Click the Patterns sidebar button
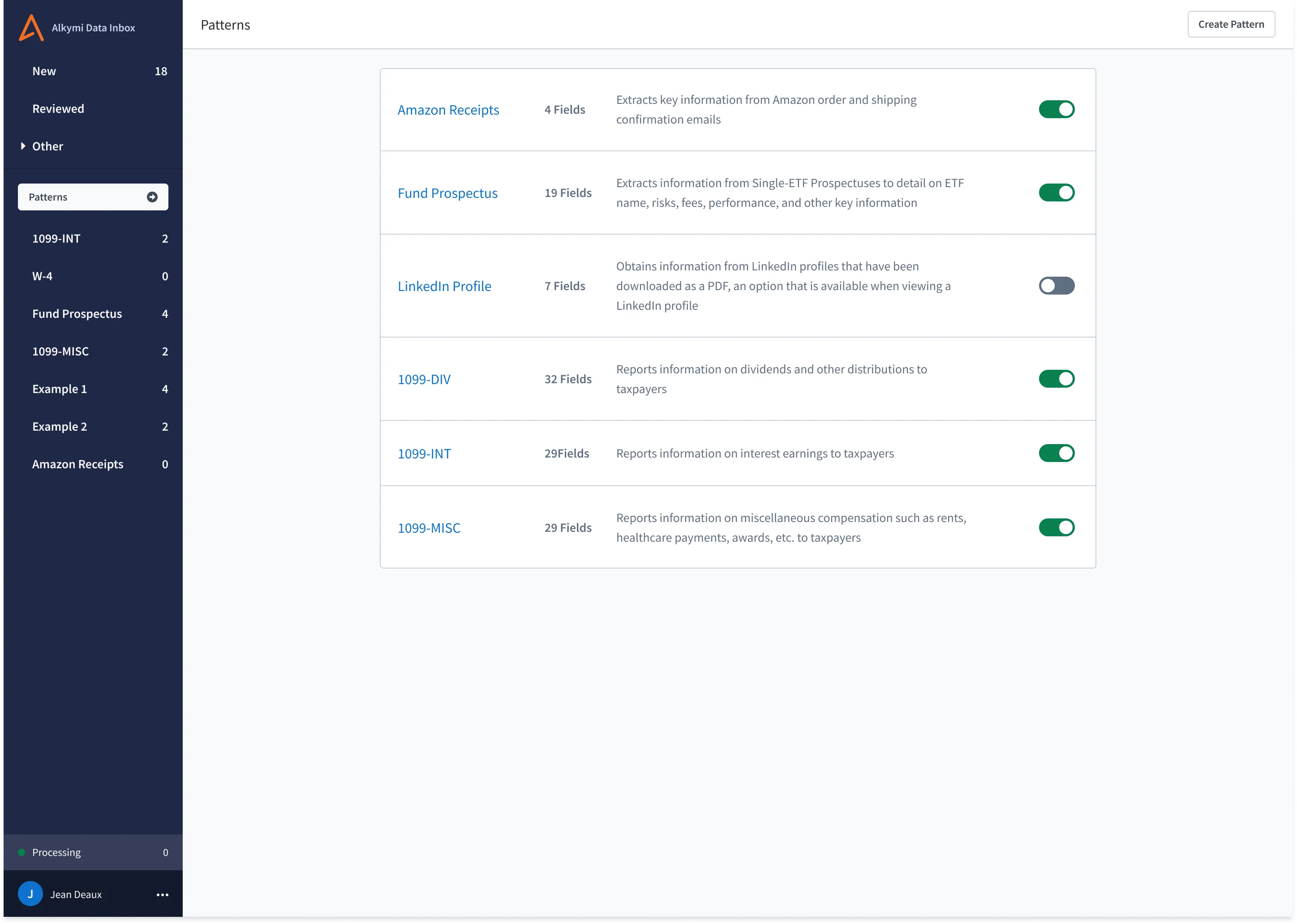 93,197
